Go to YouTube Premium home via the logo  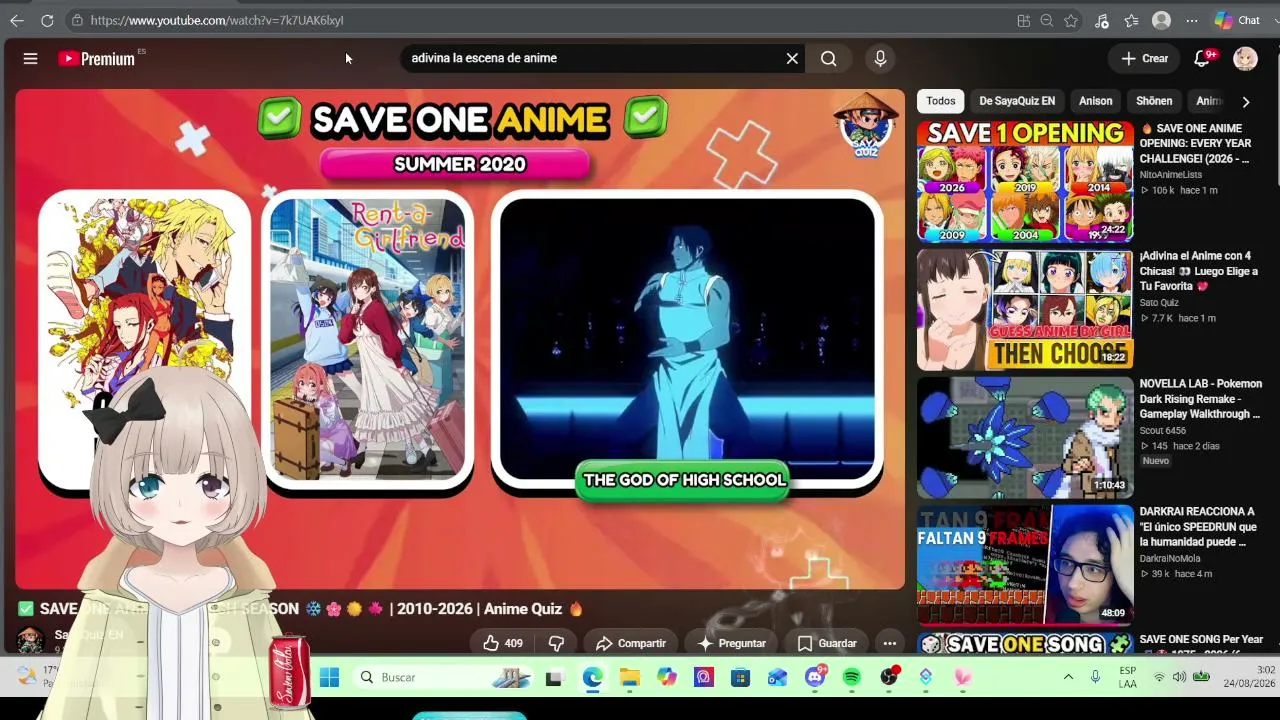click(x=96, y=59)
